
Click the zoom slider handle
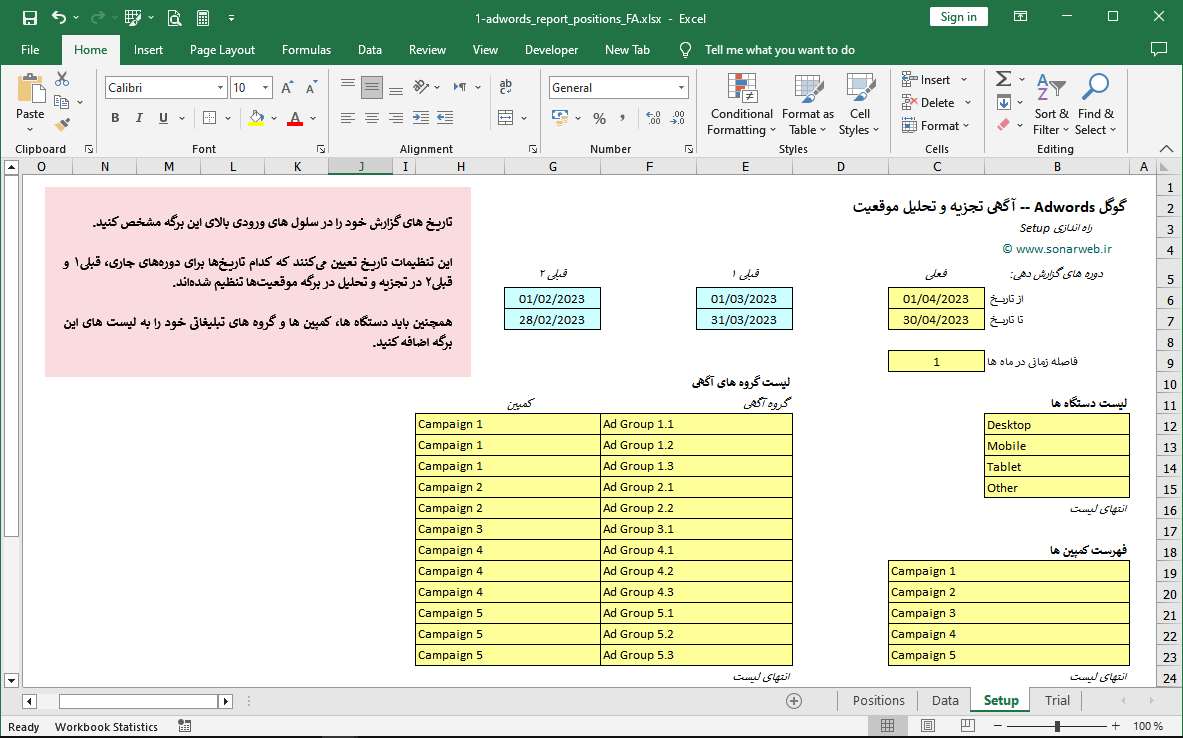point(1057,726)
